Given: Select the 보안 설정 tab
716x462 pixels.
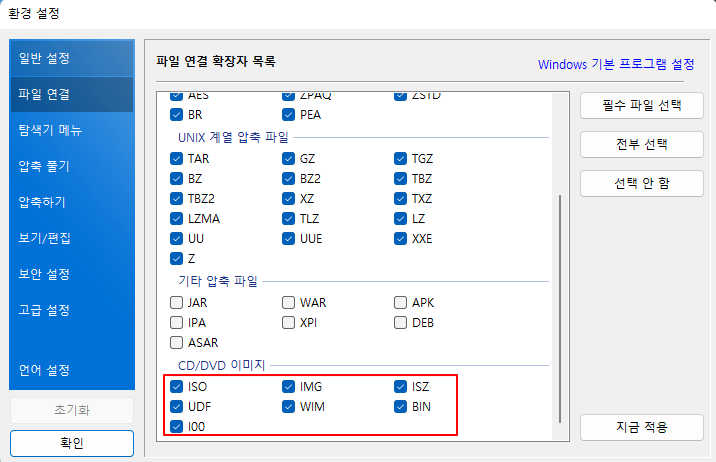Looking at the screenshot, I should [x=72, y=274].
